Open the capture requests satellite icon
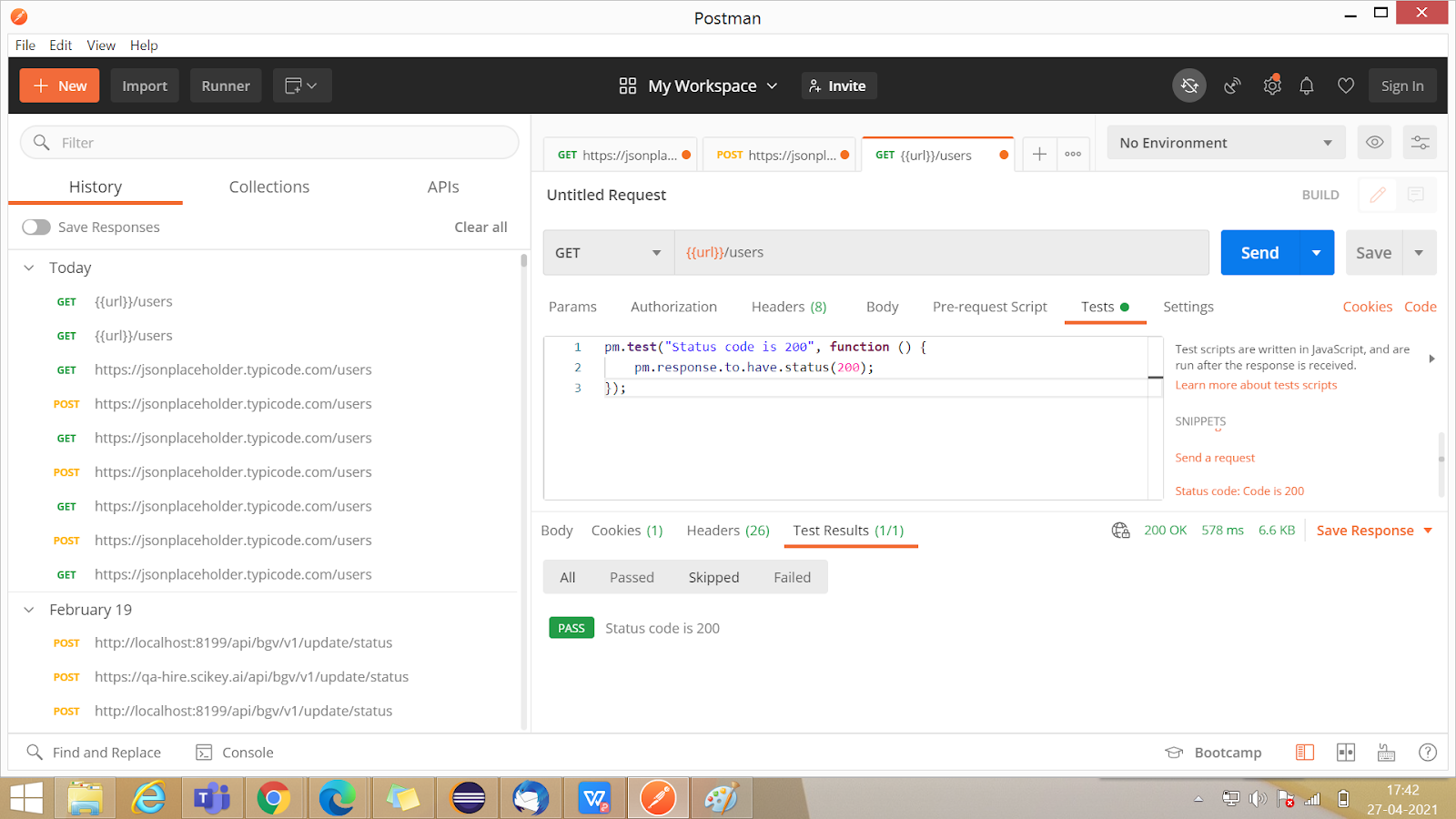The width and height of the screenshot is (1456, 819). pyautogui.click(x=1232, y=86)
